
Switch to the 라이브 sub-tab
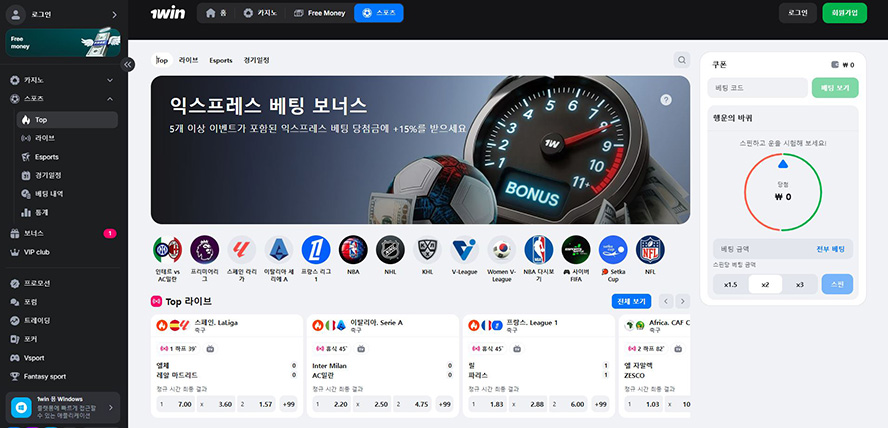[x=189, y=60]
